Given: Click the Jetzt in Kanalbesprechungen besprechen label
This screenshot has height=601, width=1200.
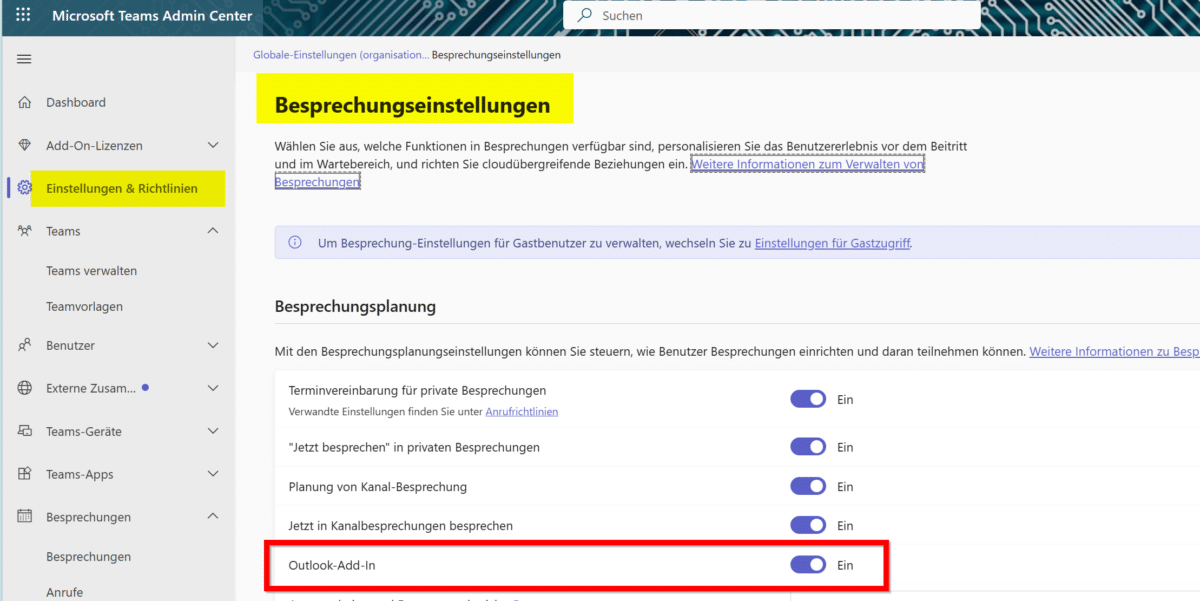Looking at the screenshot, I should (401, 525).
